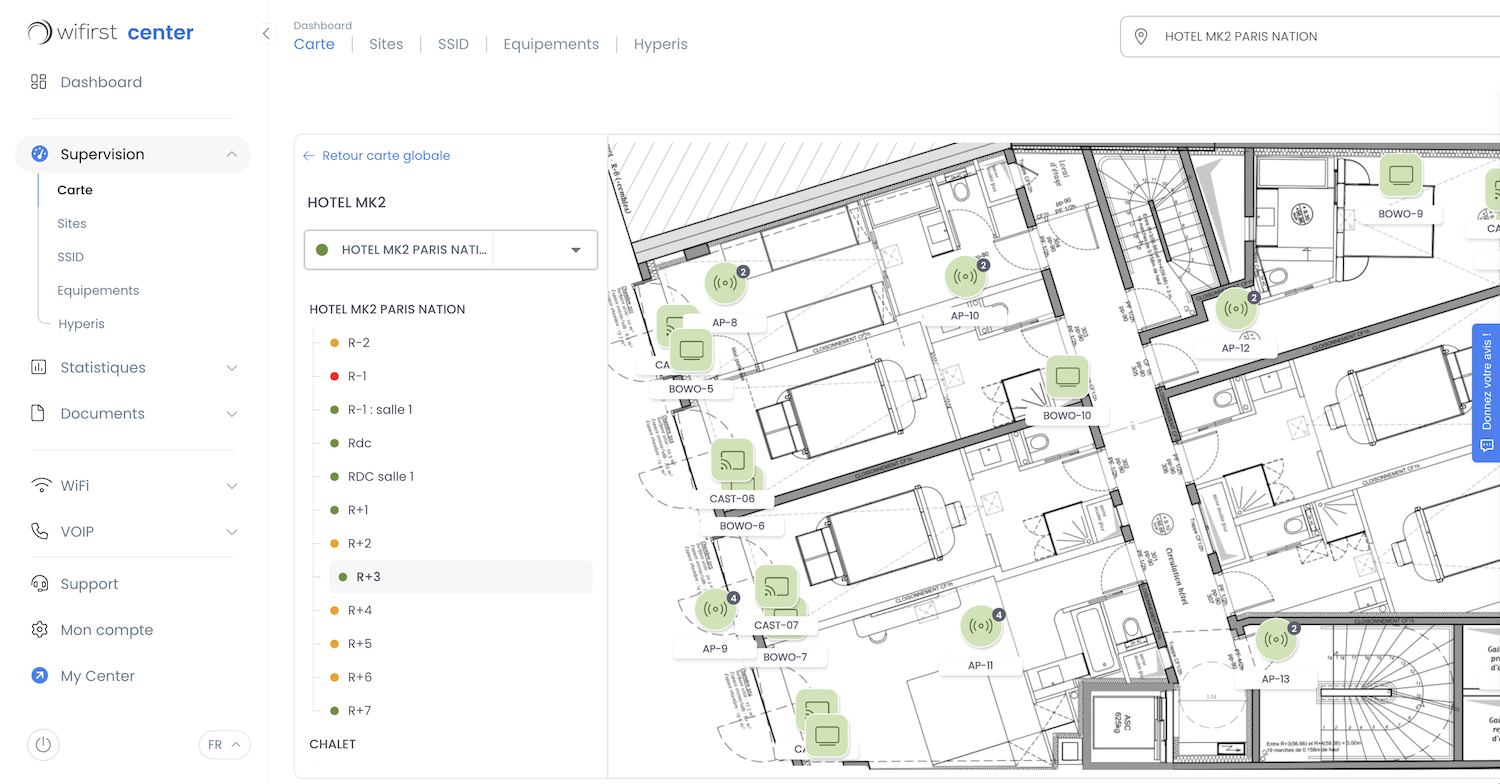Image resolution: width=1500 pixels, height=784 pixels.
Task: Click access point AP-8 on map
Action: pos(726,284)
